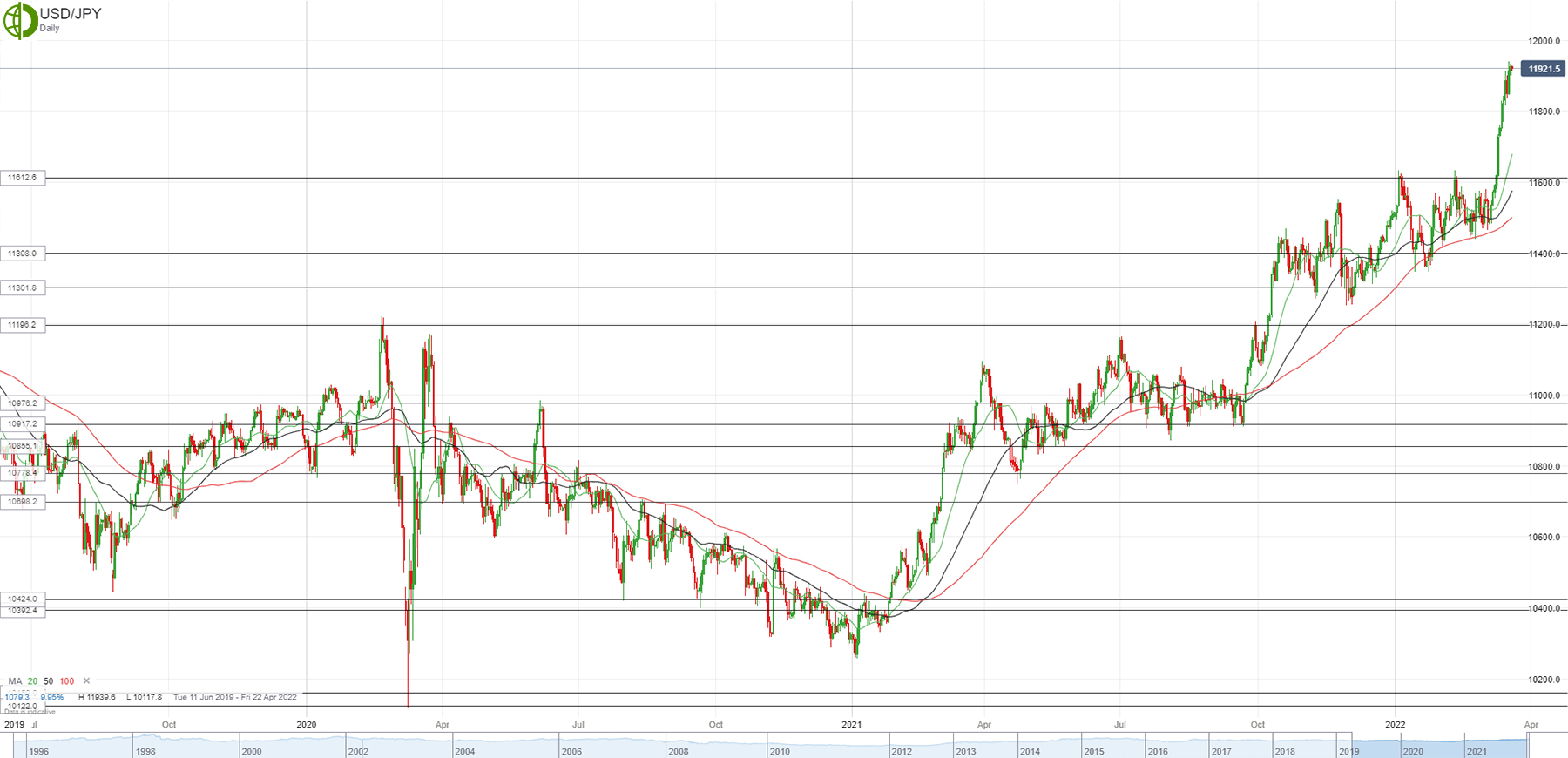Jump to 2016 in the navigator strip
Viewport: 1568px width, 758px height.
tap(1157, 751)
